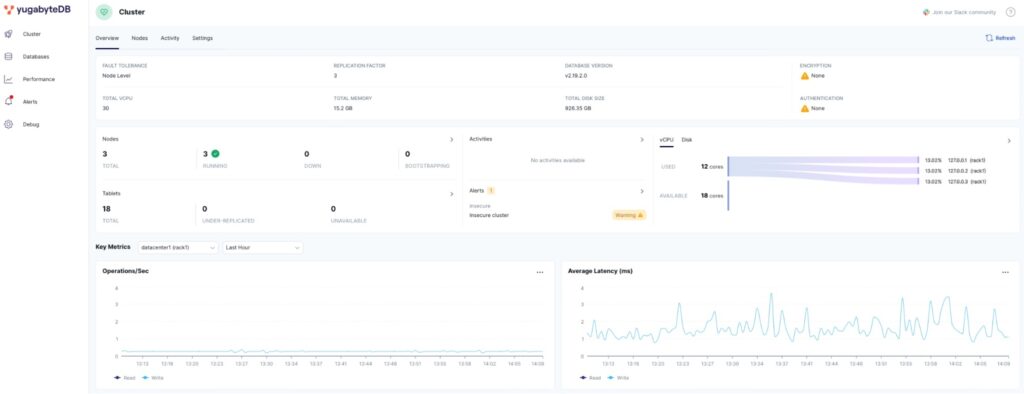Toggle Write series in Average Latency legend
The height and width of the screenshot is (394, 1024).
(x=618, y=378)
